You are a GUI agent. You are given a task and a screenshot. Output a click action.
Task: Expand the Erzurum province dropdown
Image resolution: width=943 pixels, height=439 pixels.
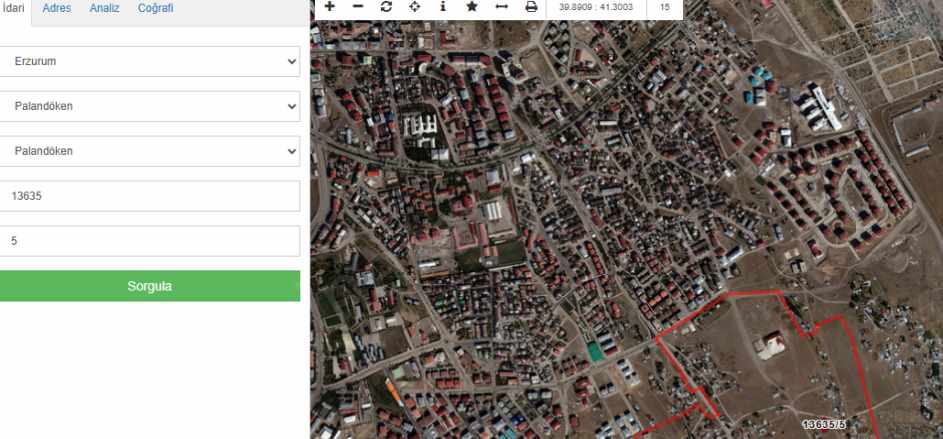click(149, 61)
